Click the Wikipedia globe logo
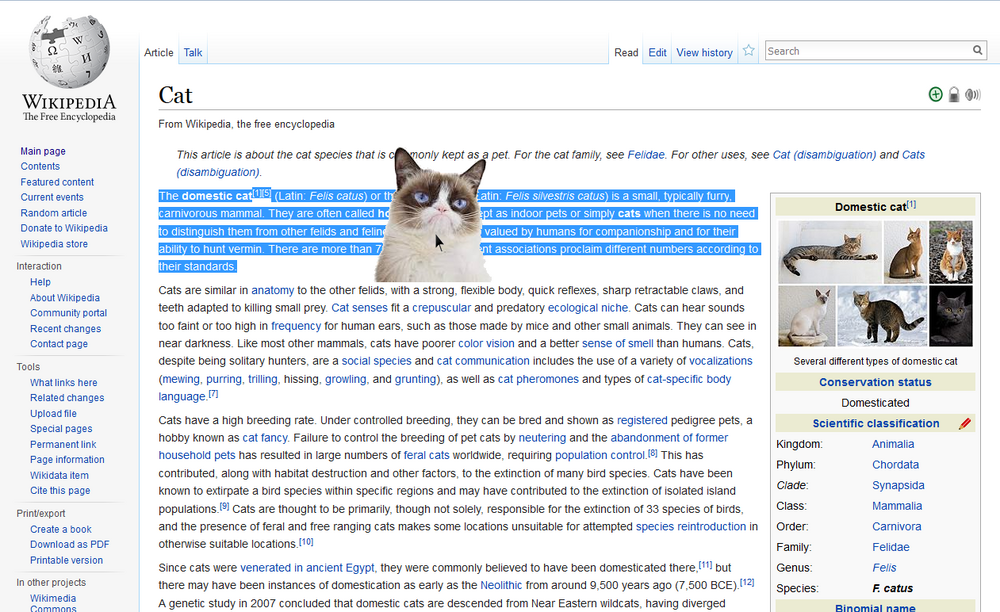 pos(69,51)
